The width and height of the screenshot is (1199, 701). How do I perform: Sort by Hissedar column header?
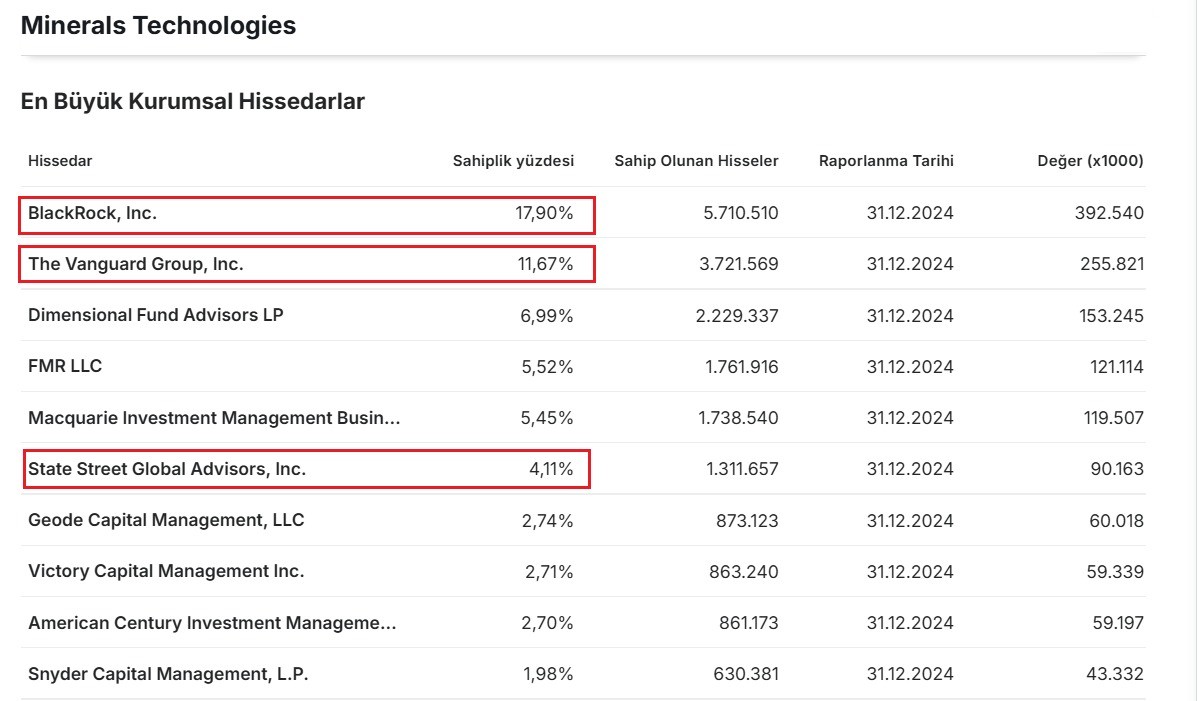[60, 161]
